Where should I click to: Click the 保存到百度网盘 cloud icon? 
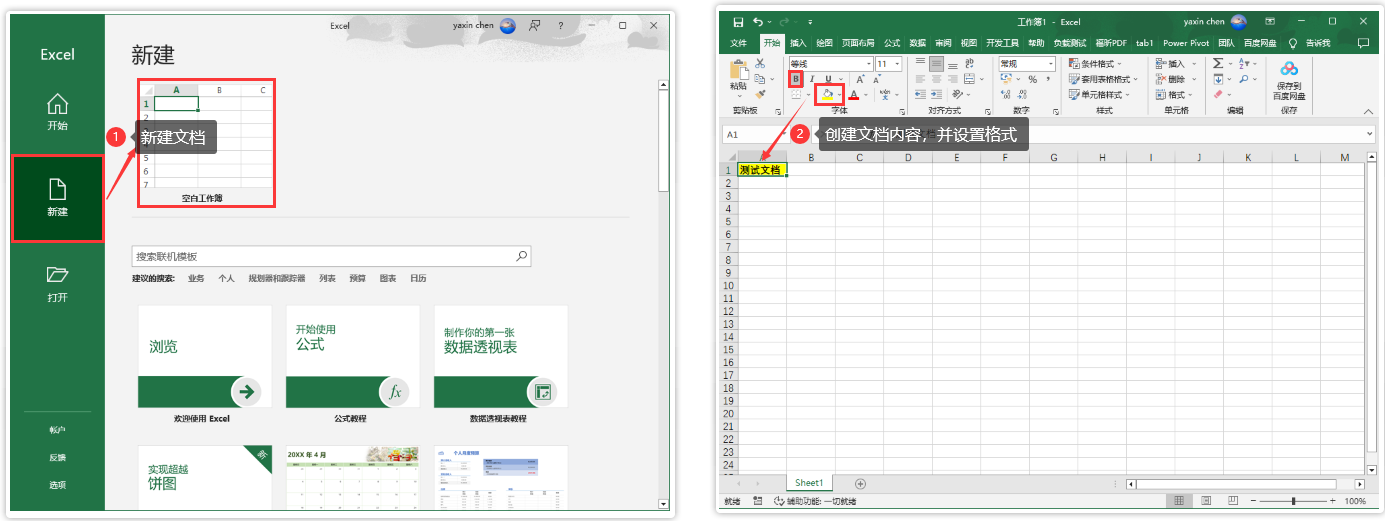1289,69
